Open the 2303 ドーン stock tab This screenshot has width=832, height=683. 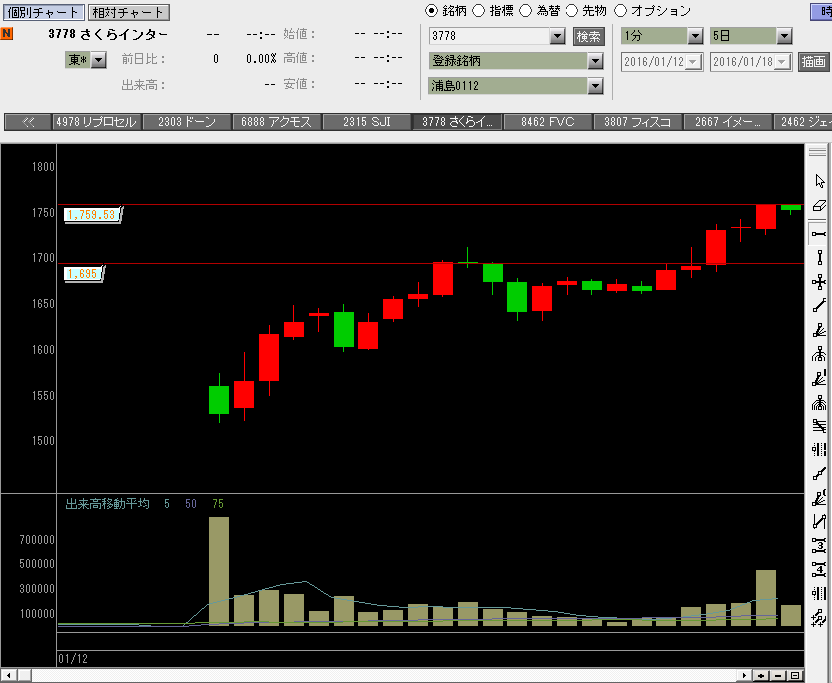coord(187,122)
